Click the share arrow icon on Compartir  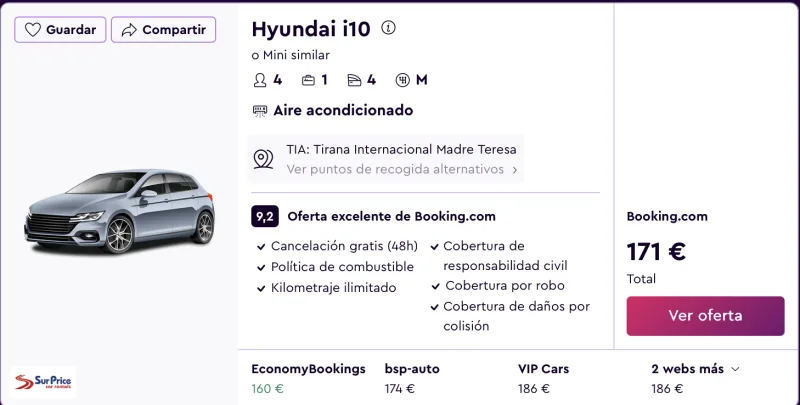(x=129, y=30)
